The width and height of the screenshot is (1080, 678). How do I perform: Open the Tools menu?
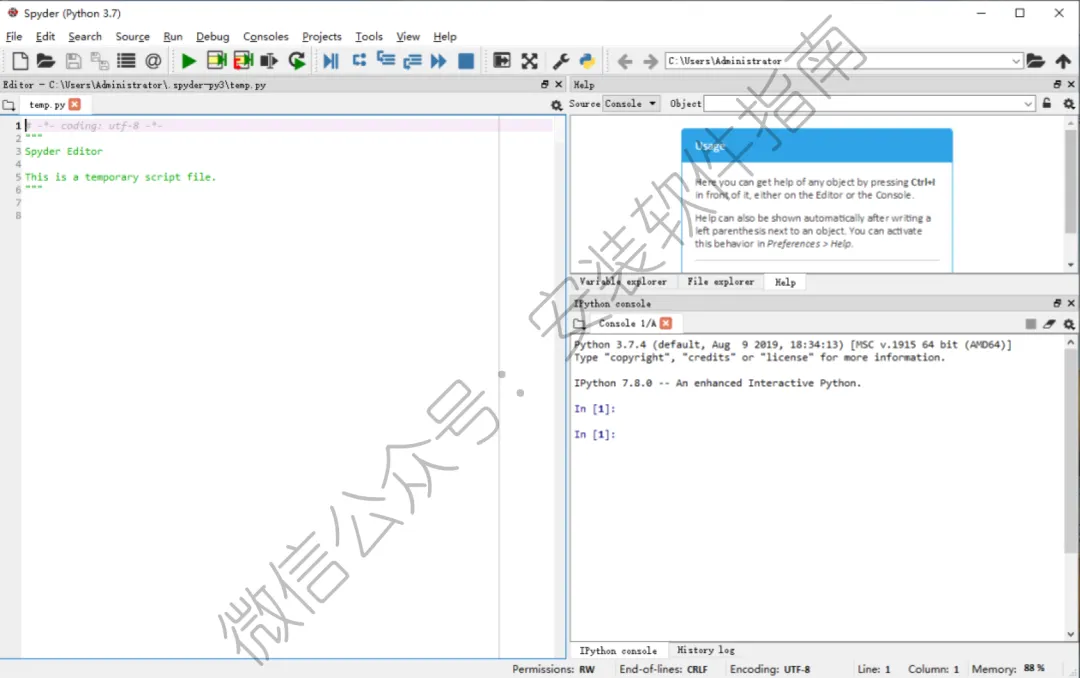(368, 37)
